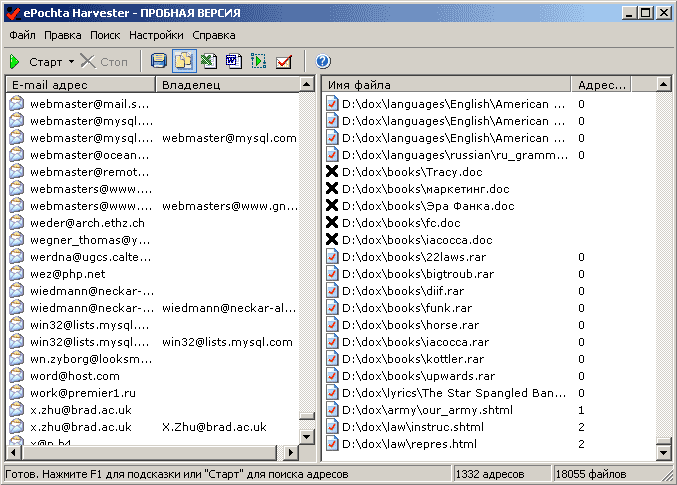Export addresses with the Word icon

click(x=234, y=61)
